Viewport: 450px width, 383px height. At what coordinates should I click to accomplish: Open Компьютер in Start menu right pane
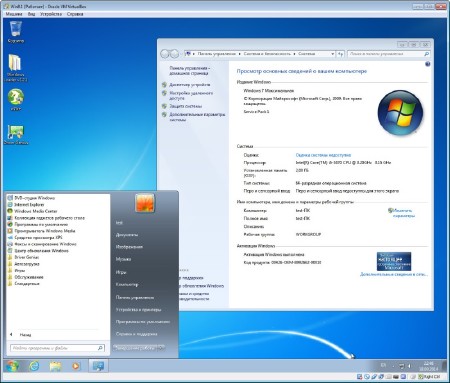click(127, 285)
